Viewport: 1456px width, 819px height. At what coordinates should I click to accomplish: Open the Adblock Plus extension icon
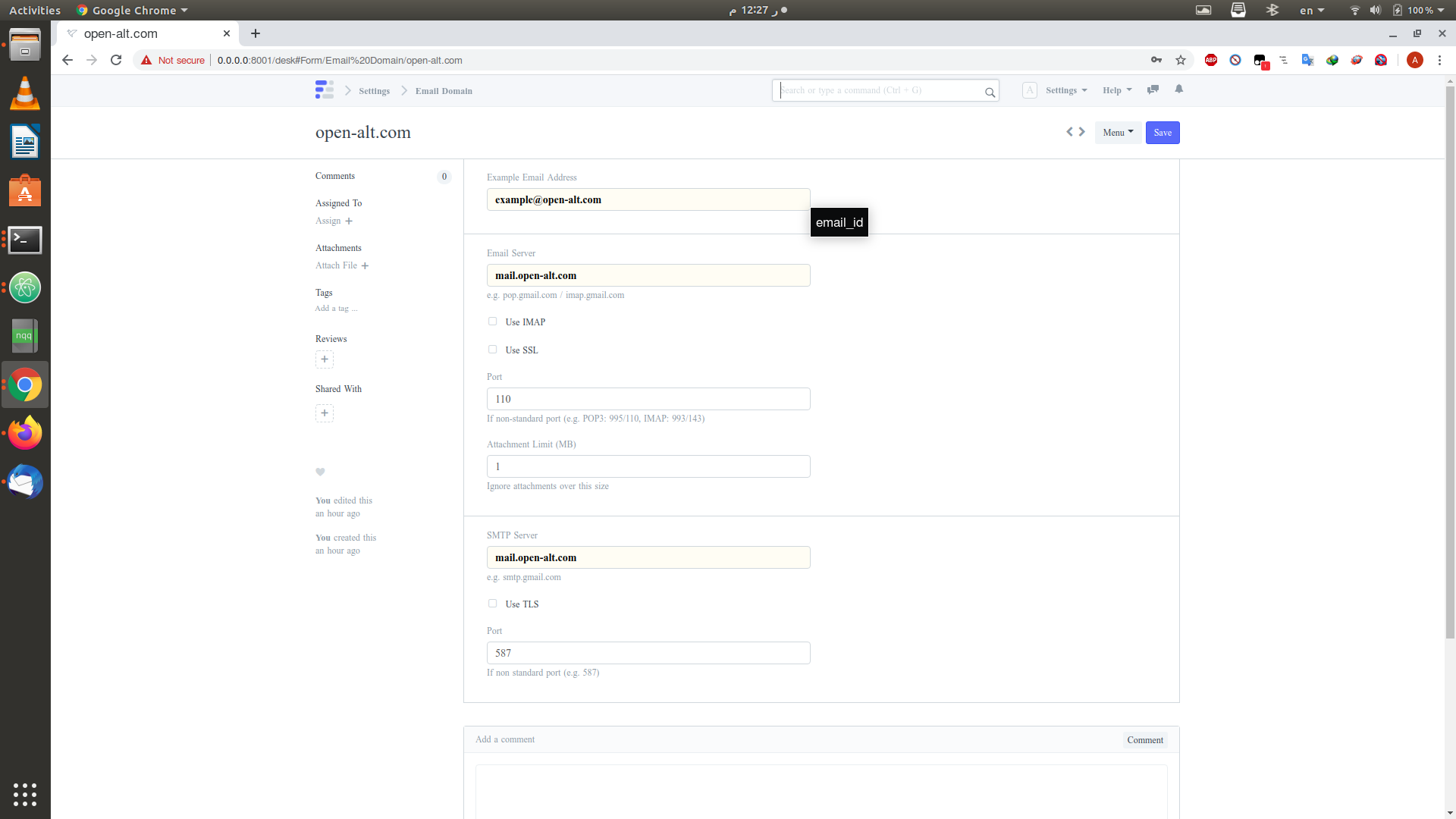1211,60
